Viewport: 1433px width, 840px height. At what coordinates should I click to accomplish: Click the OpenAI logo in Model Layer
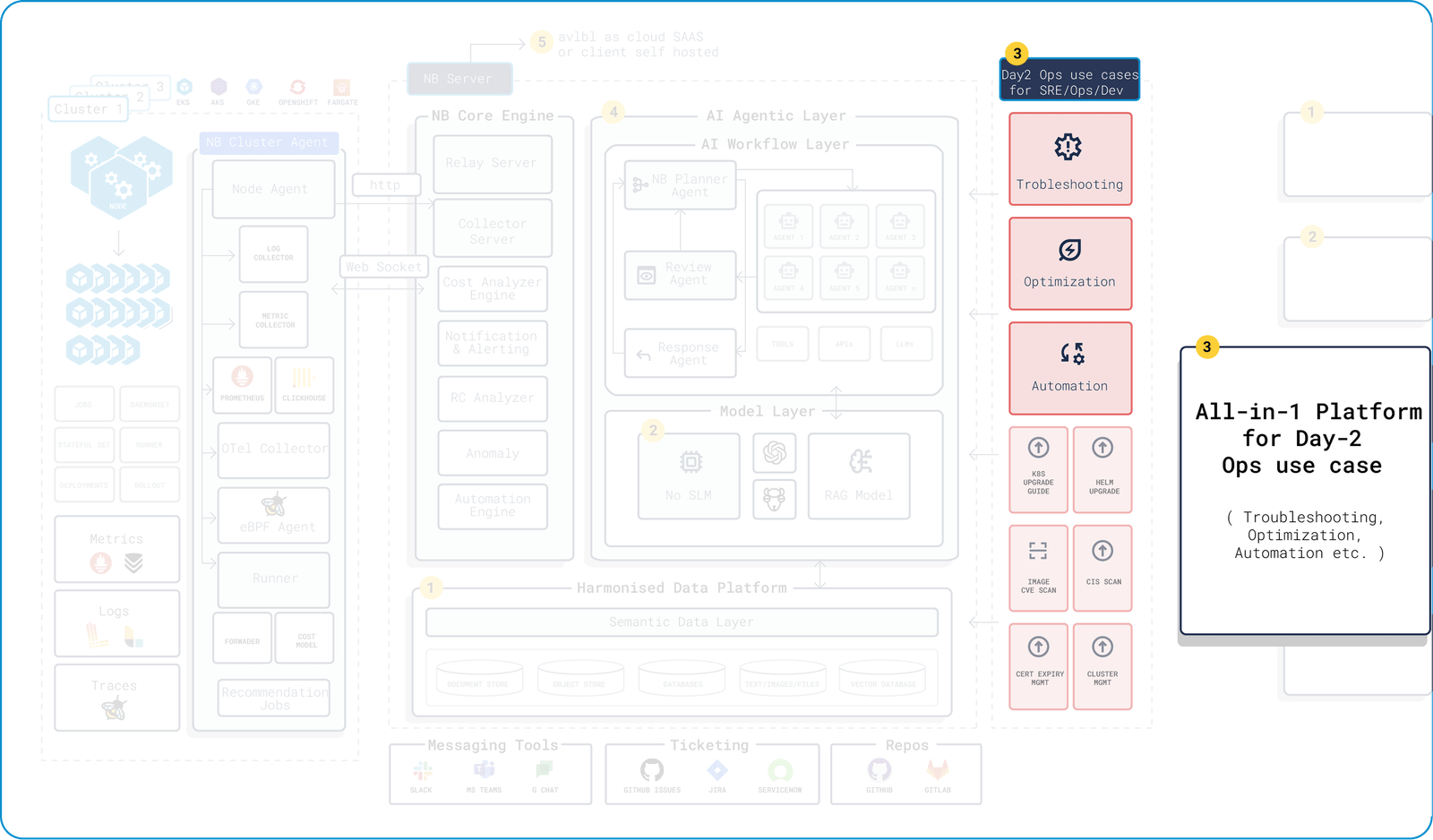coord(775,453)
